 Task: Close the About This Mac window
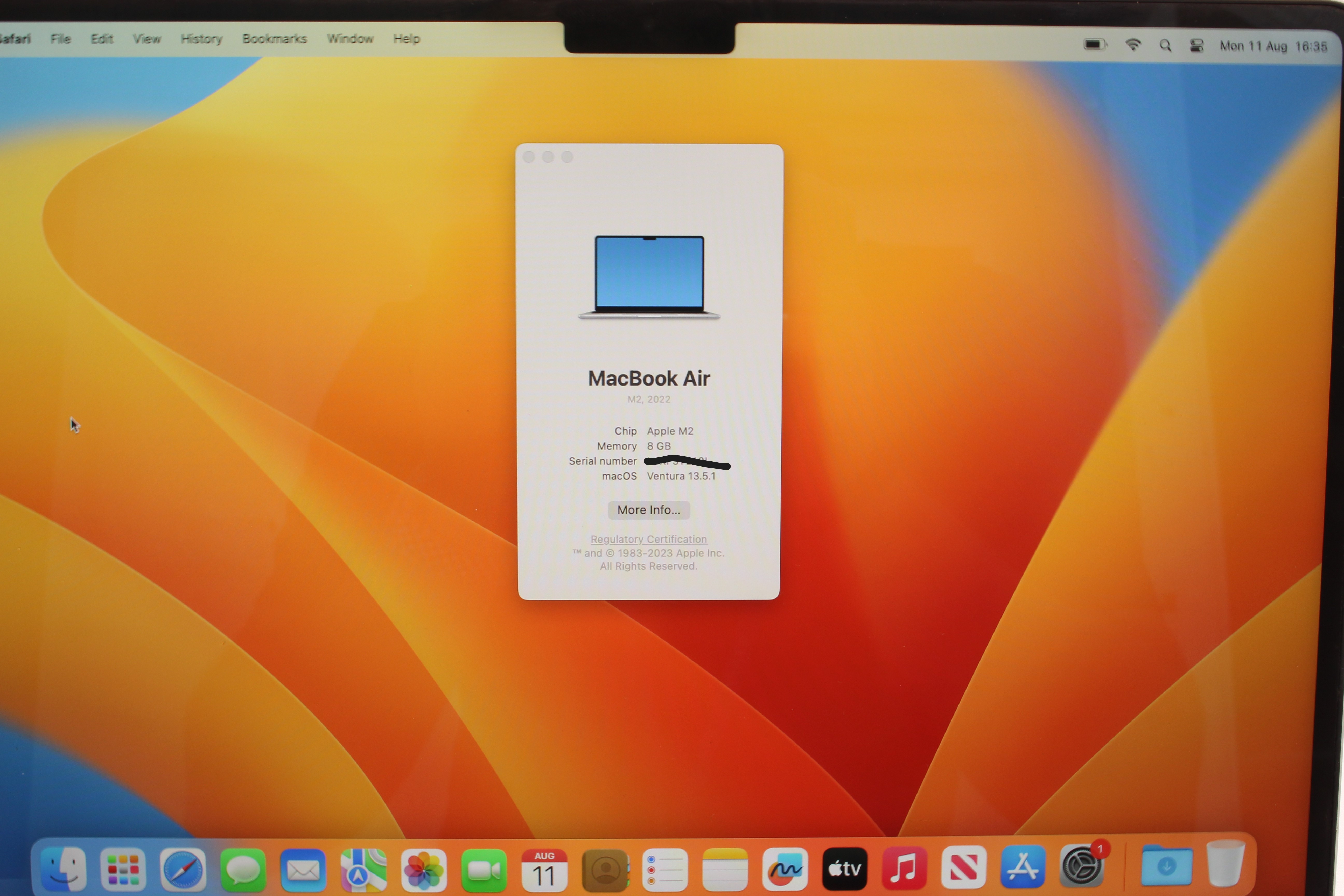(x=529, y=157)
